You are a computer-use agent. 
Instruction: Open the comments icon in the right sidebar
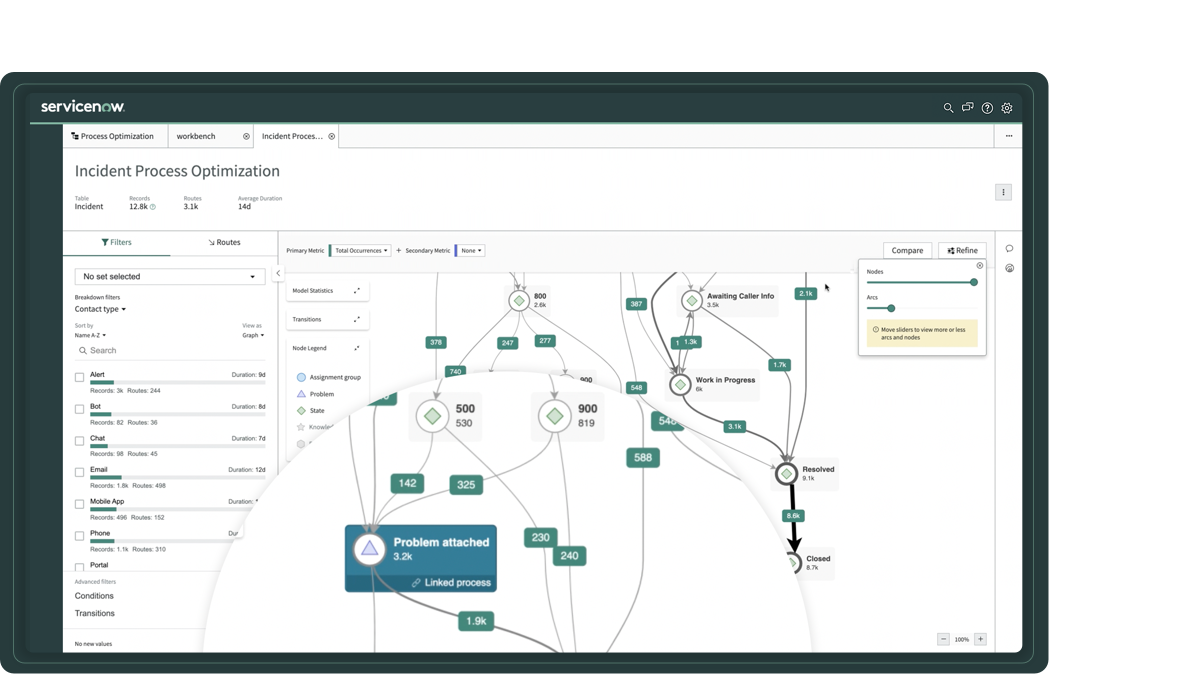tap(1010, 249)
